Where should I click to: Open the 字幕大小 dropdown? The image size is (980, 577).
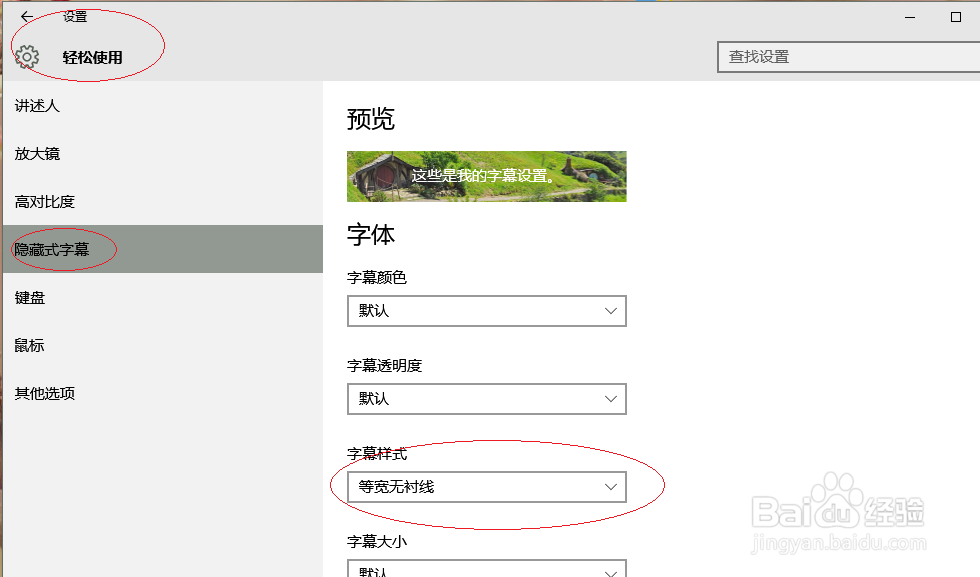coord(487,568)
